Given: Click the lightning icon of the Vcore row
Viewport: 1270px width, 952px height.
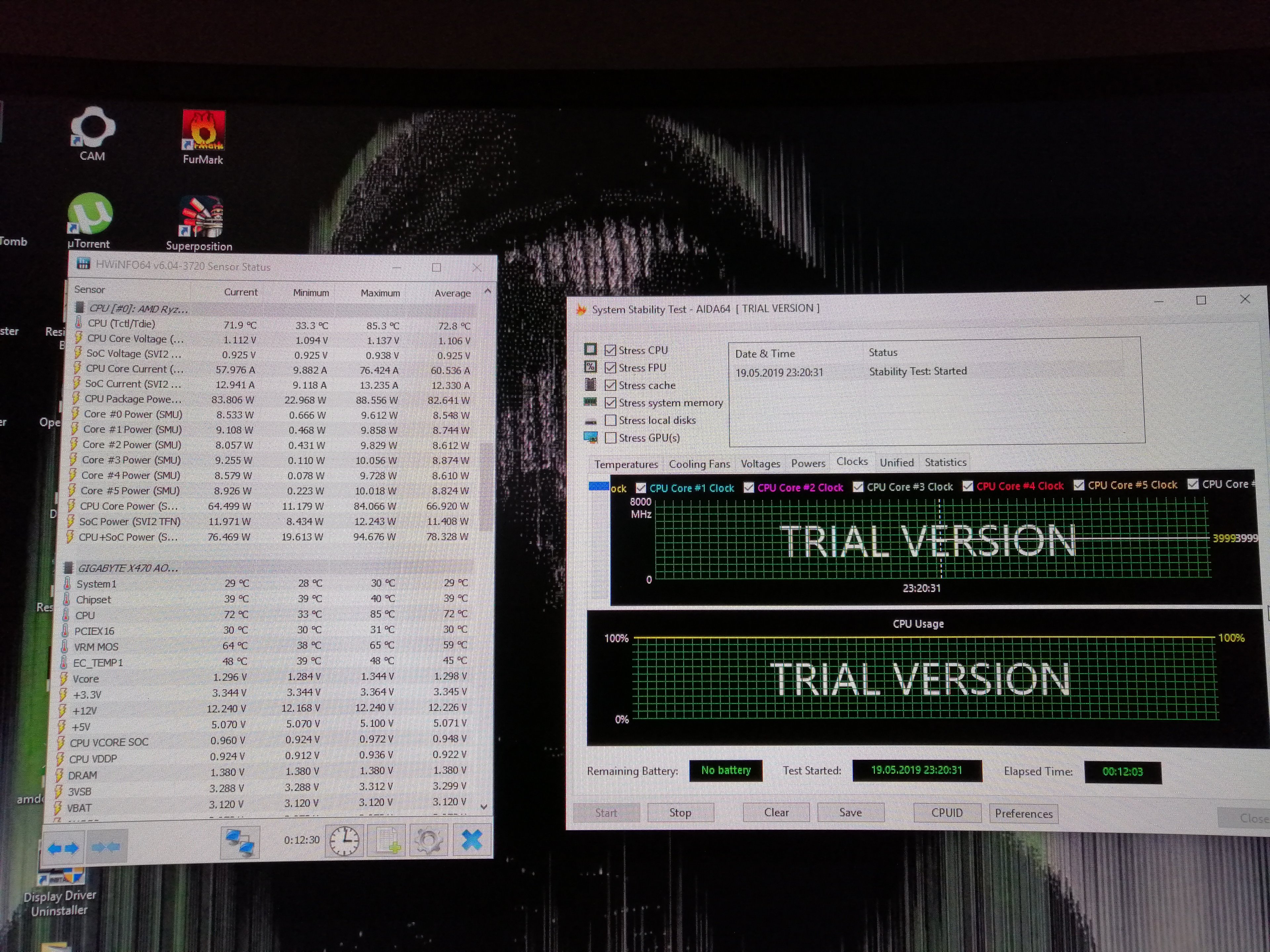Looking at the screenshot, I should click(x=64, y=678).
